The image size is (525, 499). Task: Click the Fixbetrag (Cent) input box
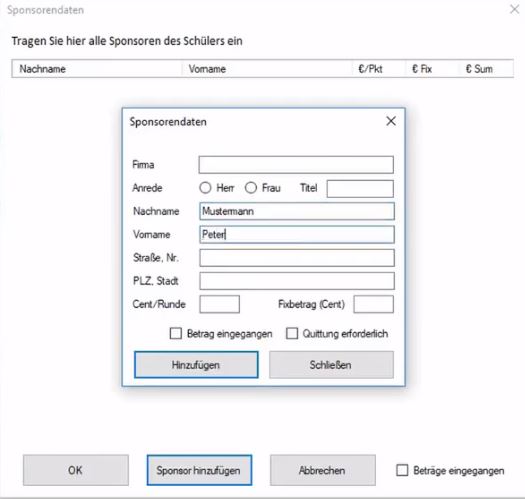point(374,304)
